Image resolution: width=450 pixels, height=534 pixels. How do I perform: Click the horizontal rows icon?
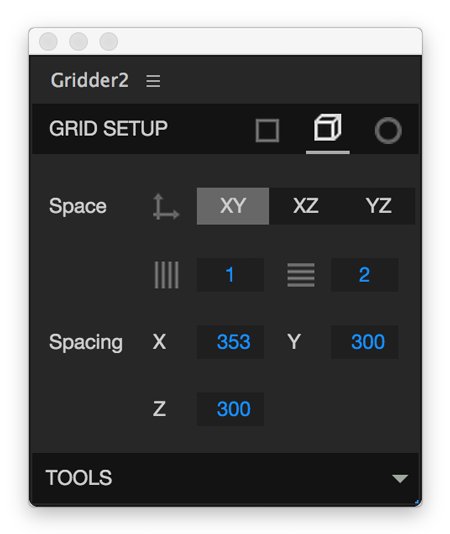[x=301, y=275]
